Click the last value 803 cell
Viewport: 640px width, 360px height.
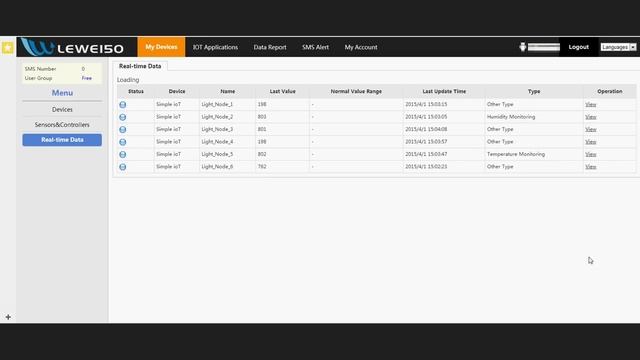[262, 117]
